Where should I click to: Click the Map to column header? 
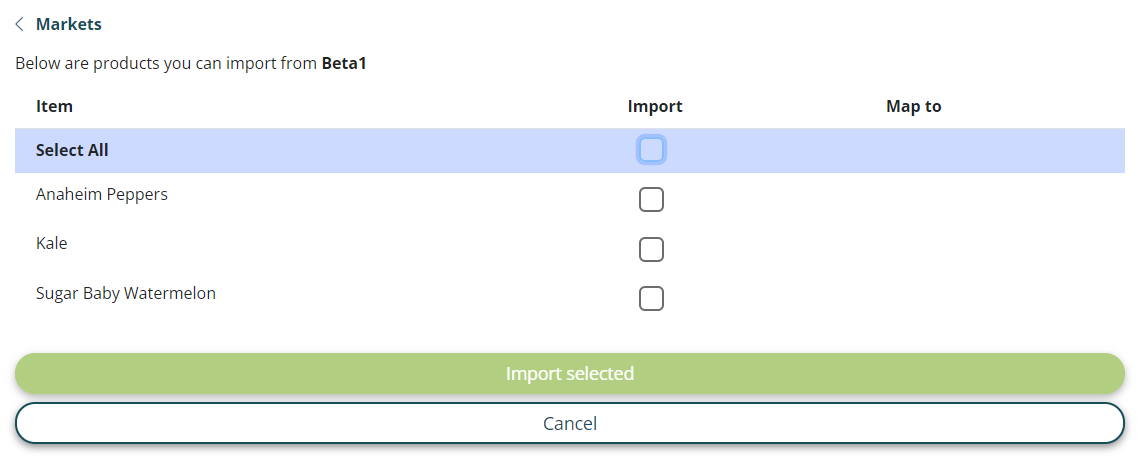(913, 106)
